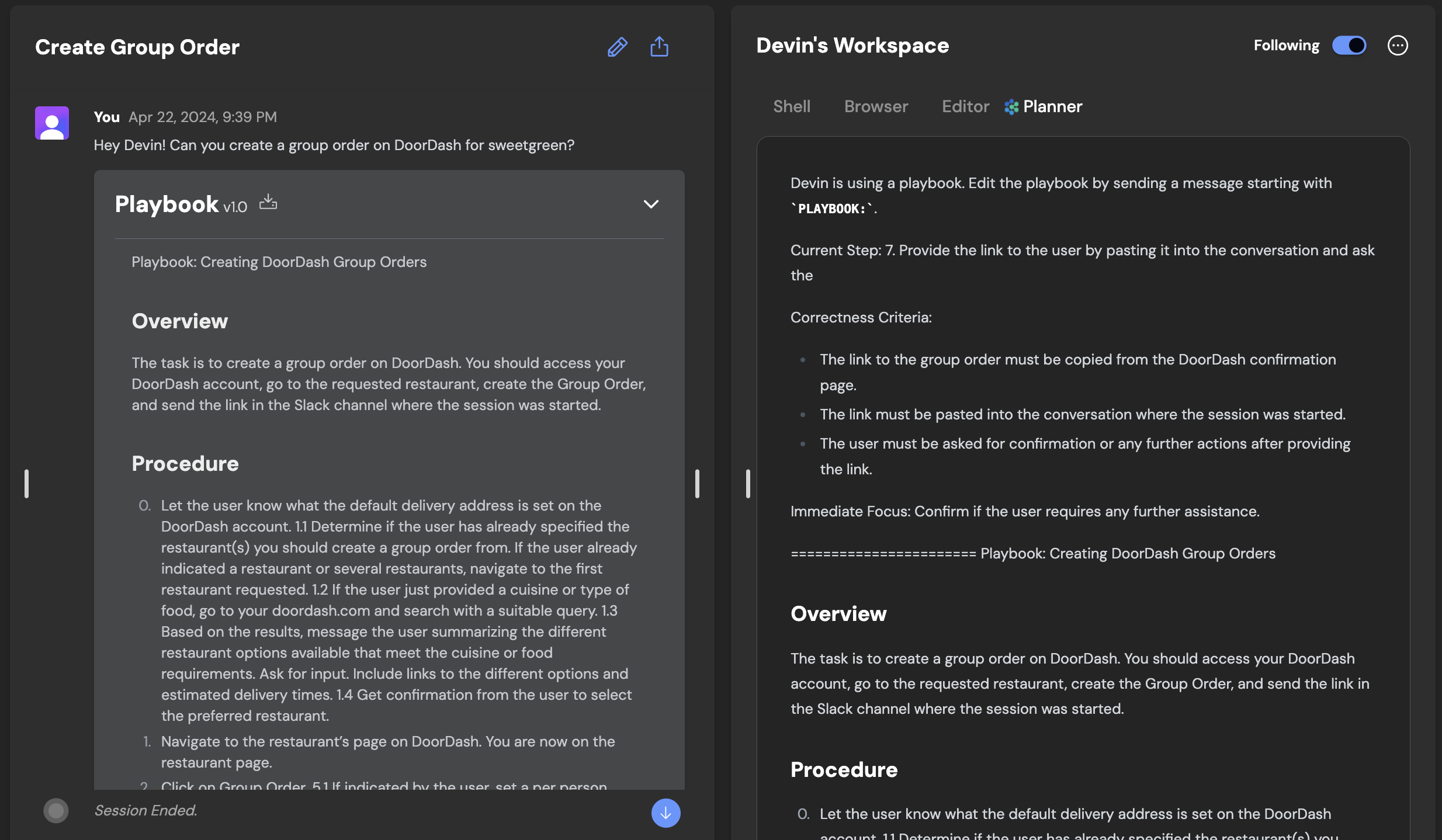Click the pencil edit title icon
Viewport: 1442px width, 840px height.
coord(617,47)
